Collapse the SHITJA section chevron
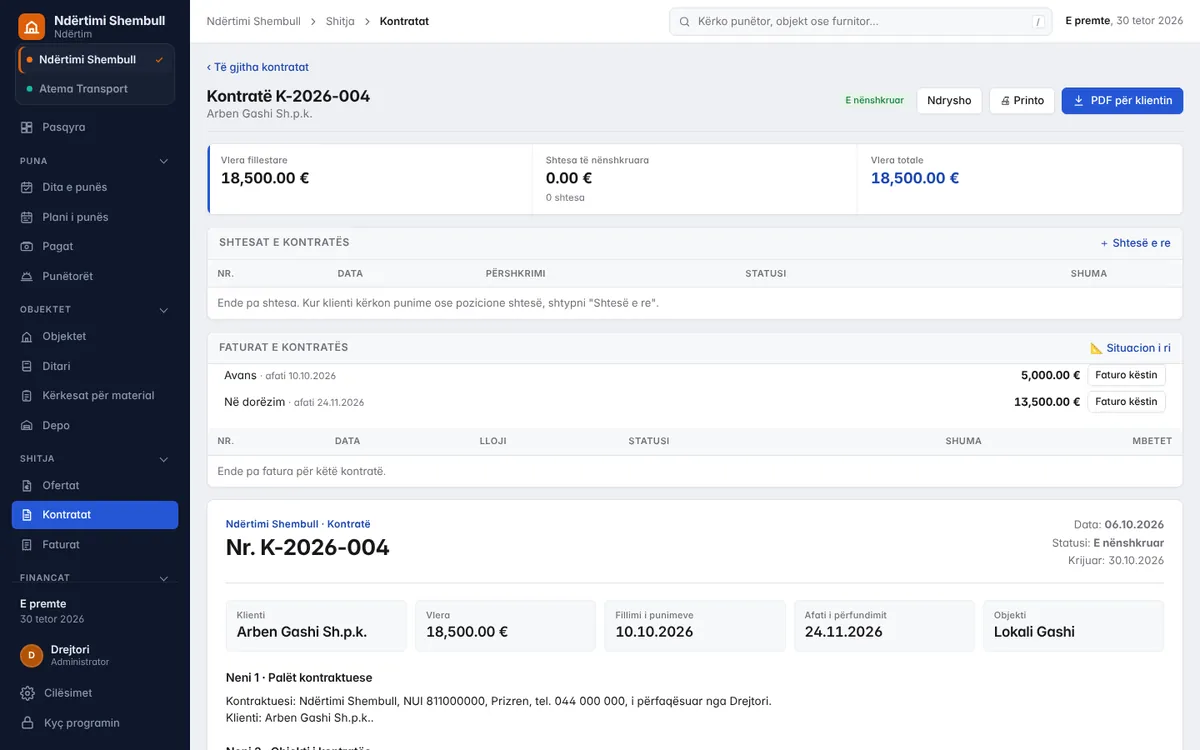 coord(165,459)
